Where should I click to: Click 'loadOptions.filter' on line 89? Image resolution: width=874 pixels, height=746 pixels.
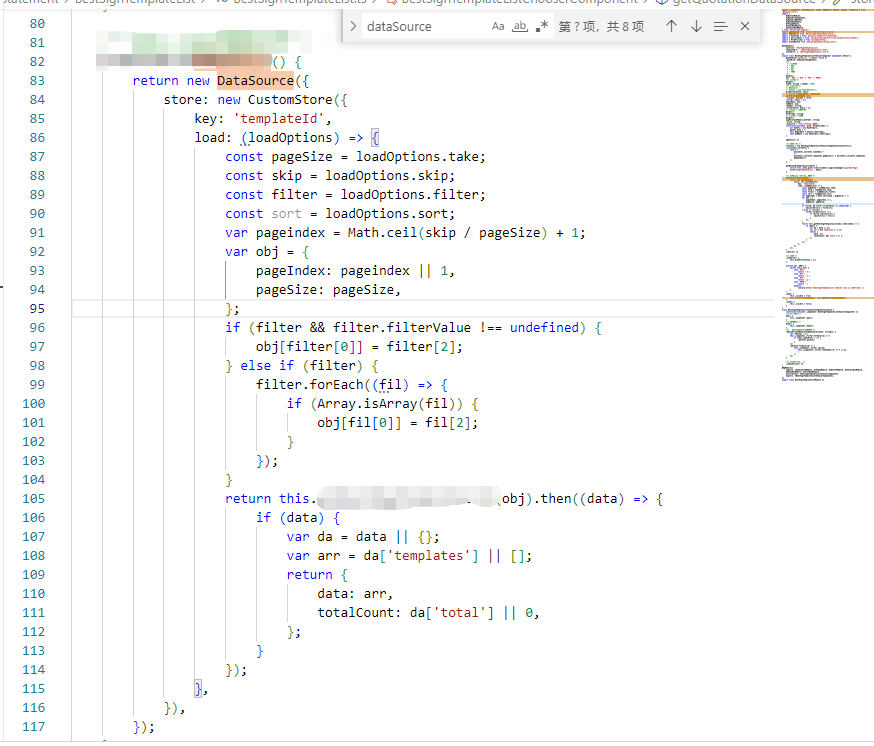point(412,195)
